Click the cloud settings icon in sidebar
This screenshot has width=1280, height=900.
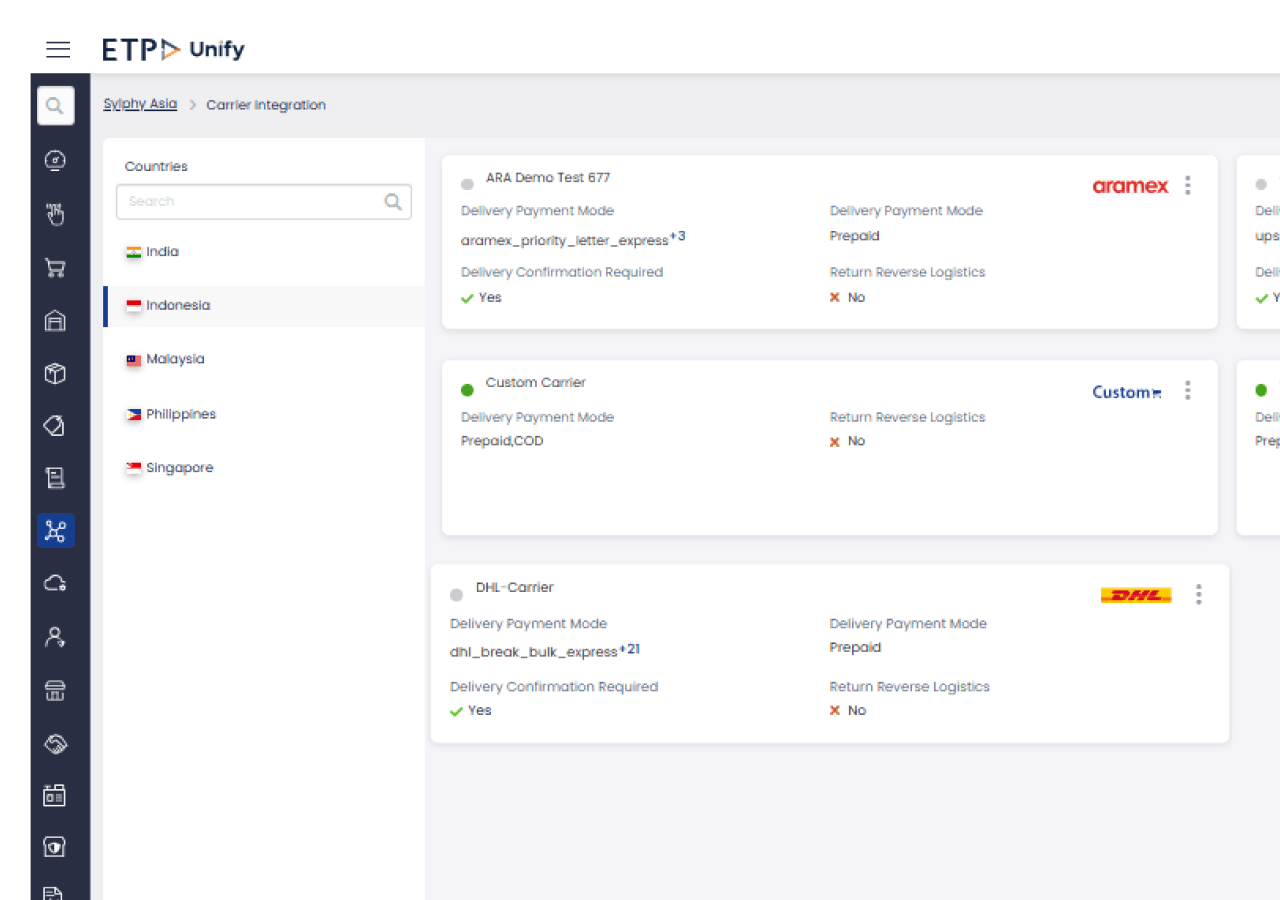point(56,583)
